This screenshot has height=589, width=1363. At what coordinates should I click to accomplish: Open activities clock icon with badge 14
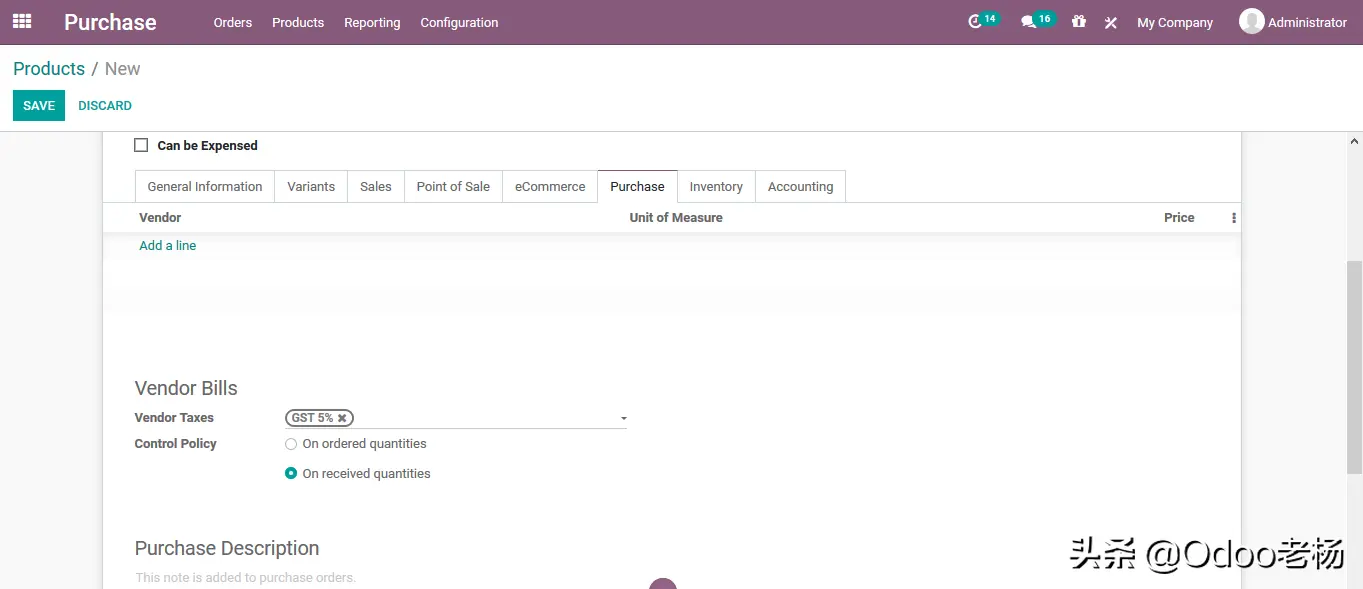pyautogui.click(x=975, y=22)
